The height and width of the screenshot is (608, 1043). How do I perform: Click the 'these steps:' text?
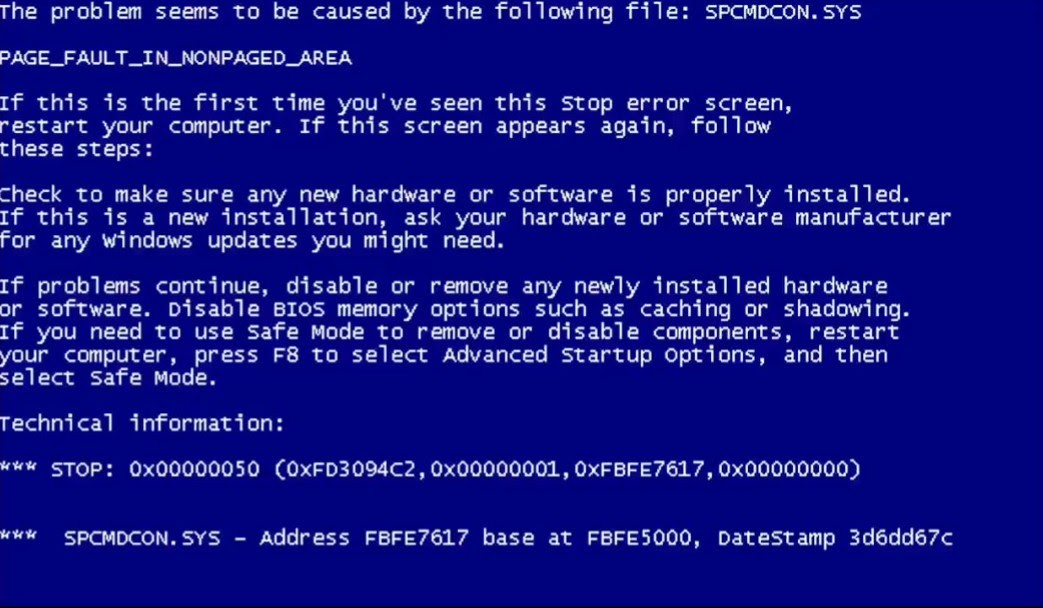(76, 149)
